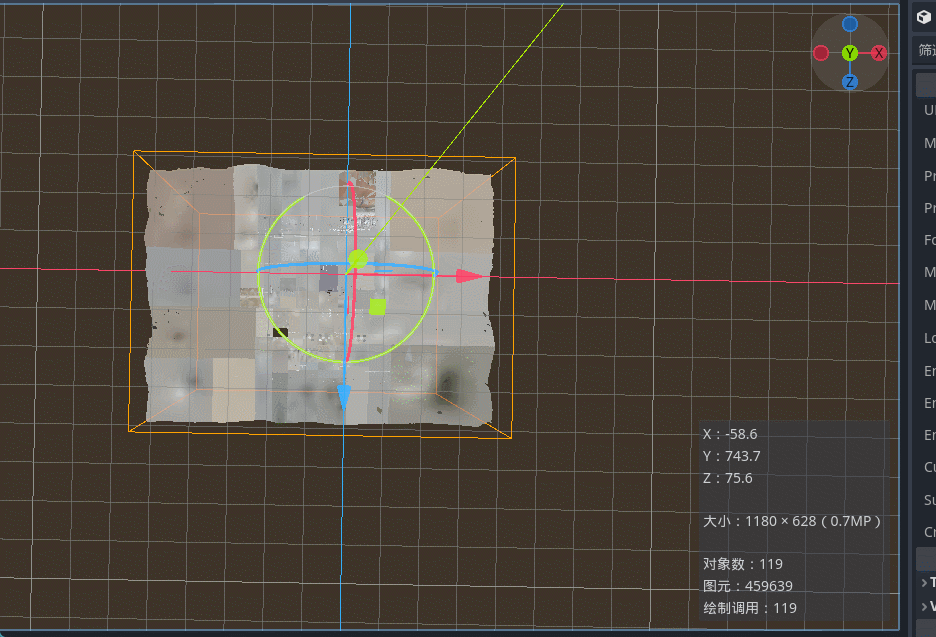Click the green center dot of transform gizmo
The image size is (936, 637).
click(x=358, y=260)
